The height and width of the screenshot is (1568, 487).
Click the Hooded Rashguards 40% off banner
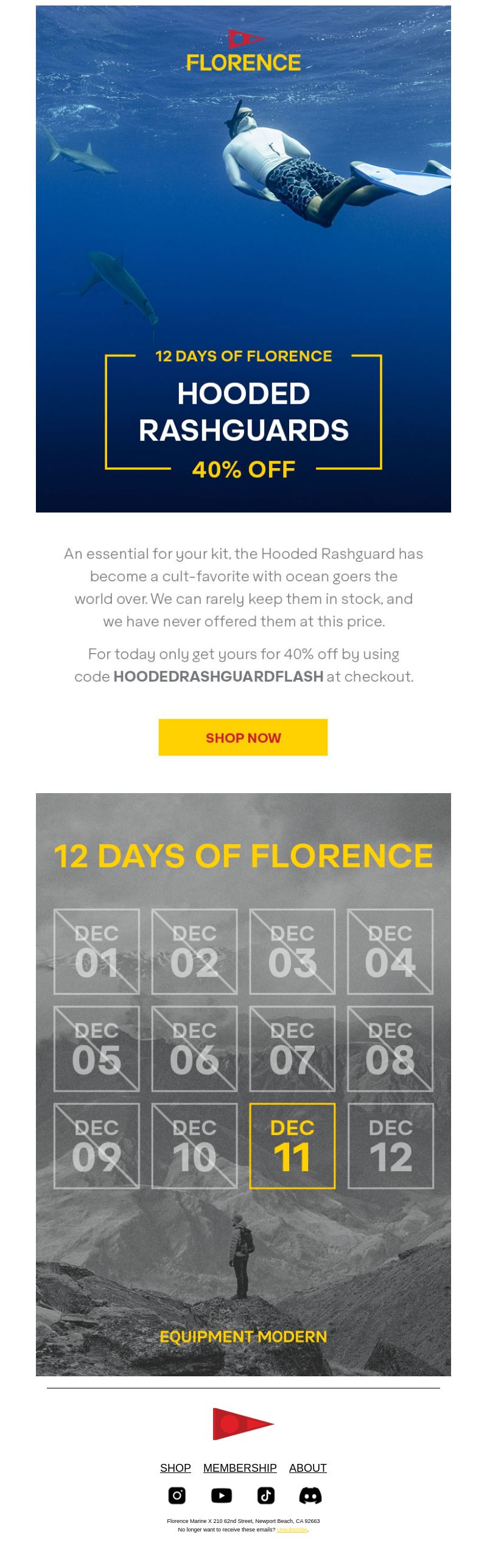click(243, 412)
